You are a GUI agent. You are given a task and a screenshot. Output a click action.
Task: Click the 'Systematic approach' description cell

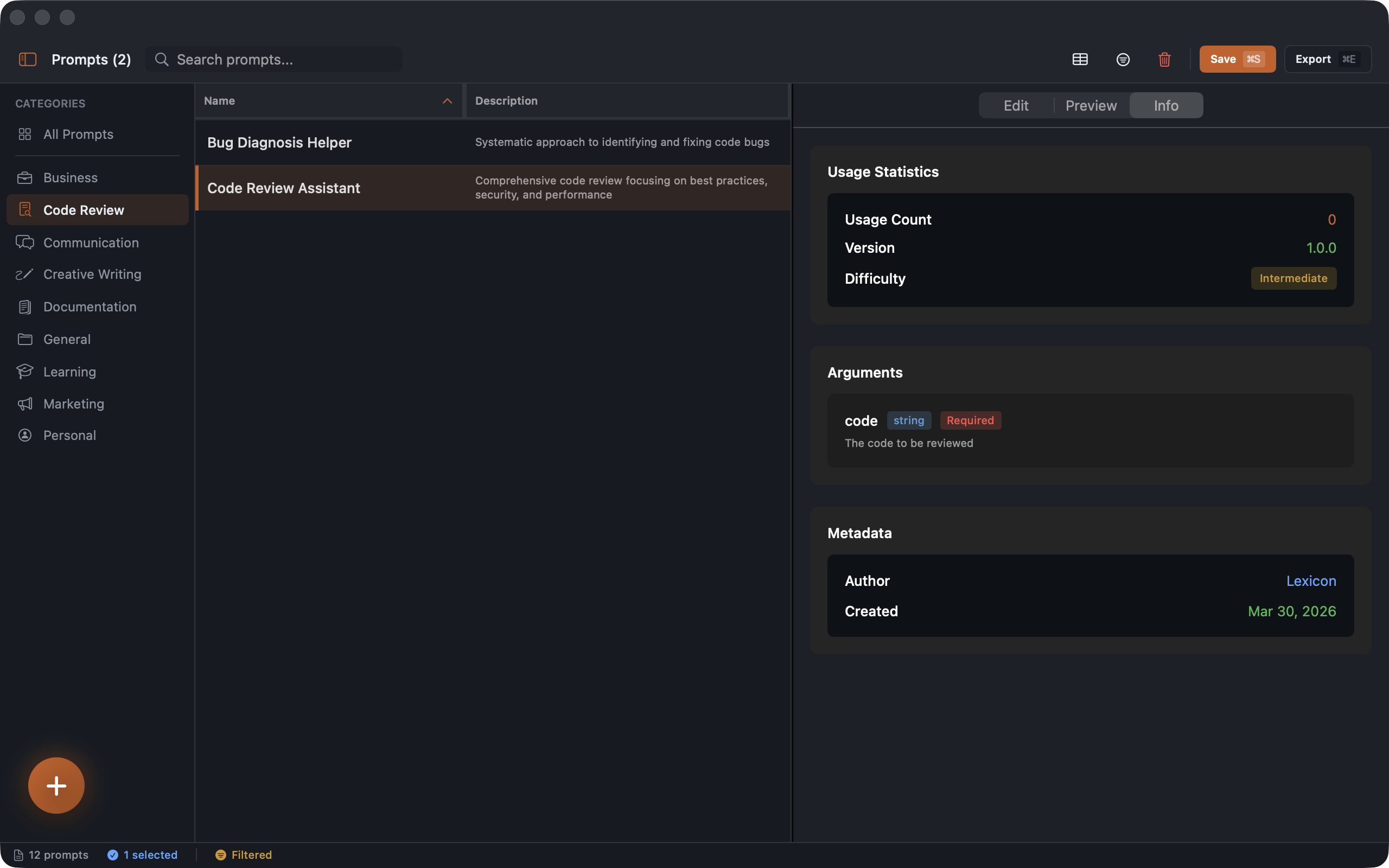click(x=622, y=142)
